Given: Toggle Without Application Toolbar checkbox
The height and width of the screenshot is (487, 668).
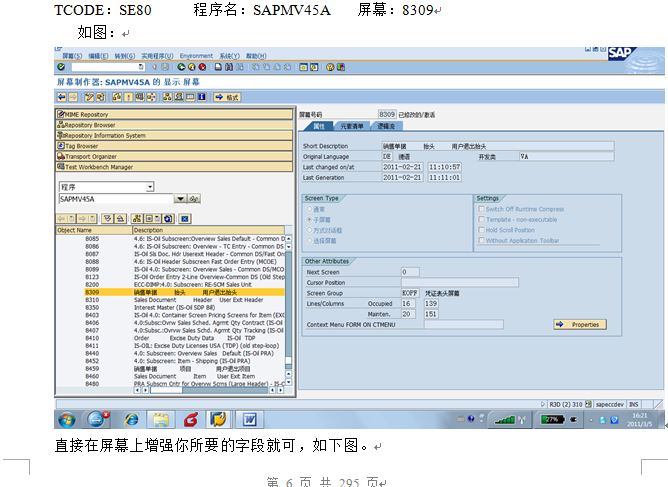Looking at the screenshot, I should coord(481,240).
